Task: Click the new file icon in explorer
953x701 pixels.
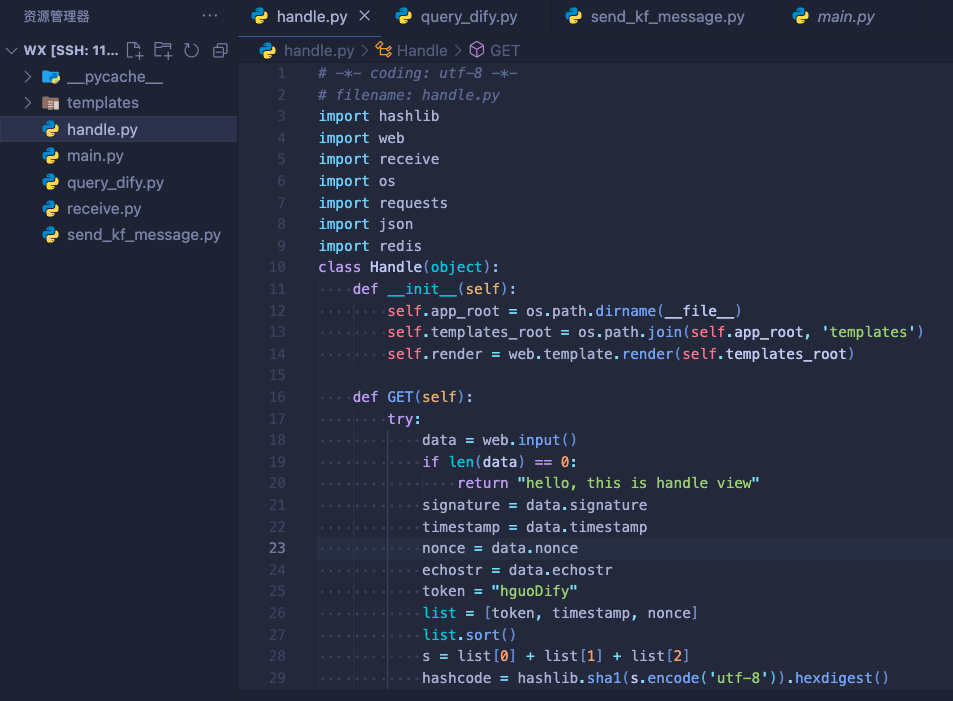Action: point(134,50)
